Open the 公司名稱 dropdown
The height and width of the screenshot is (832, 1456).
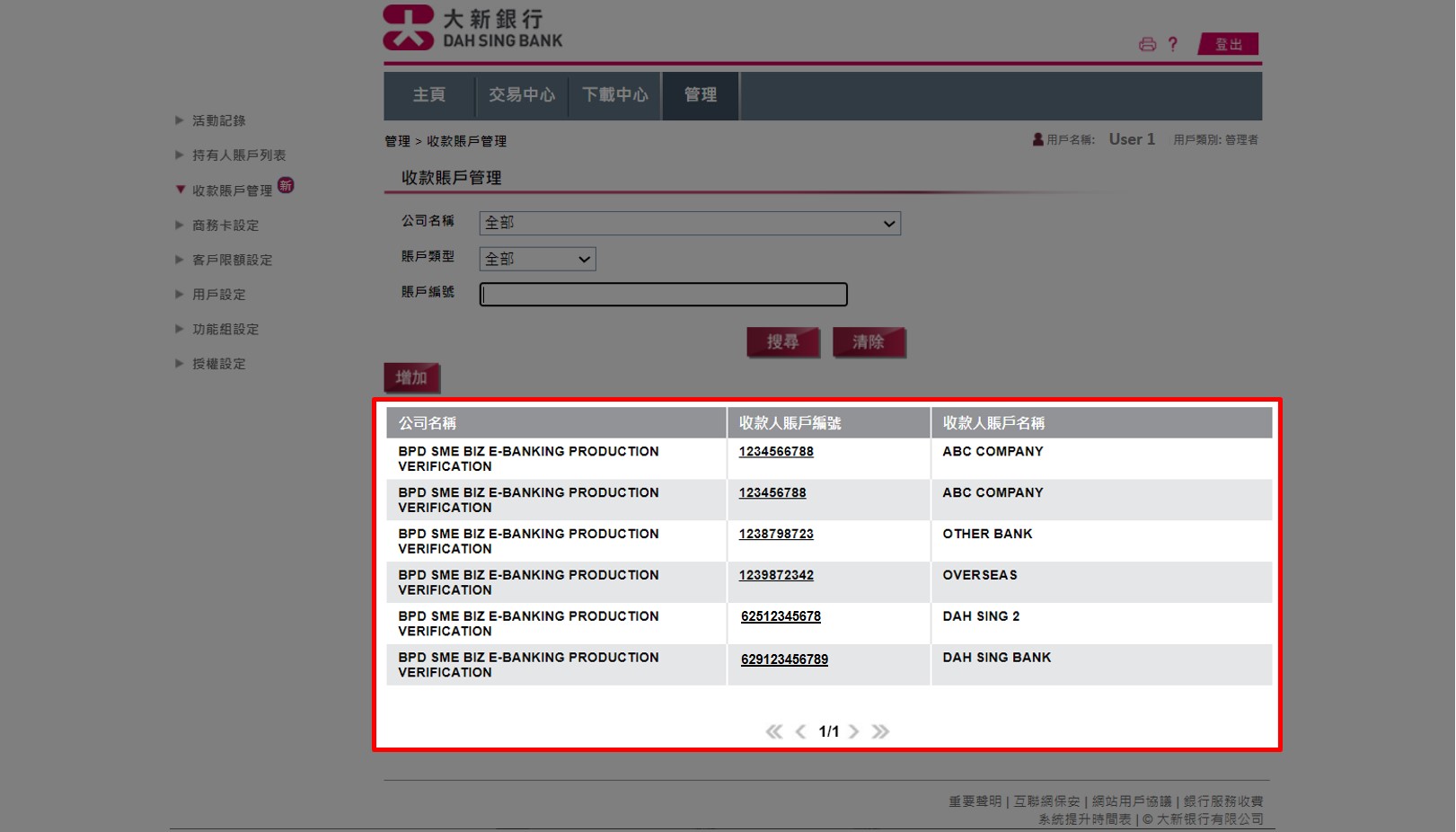690,223
